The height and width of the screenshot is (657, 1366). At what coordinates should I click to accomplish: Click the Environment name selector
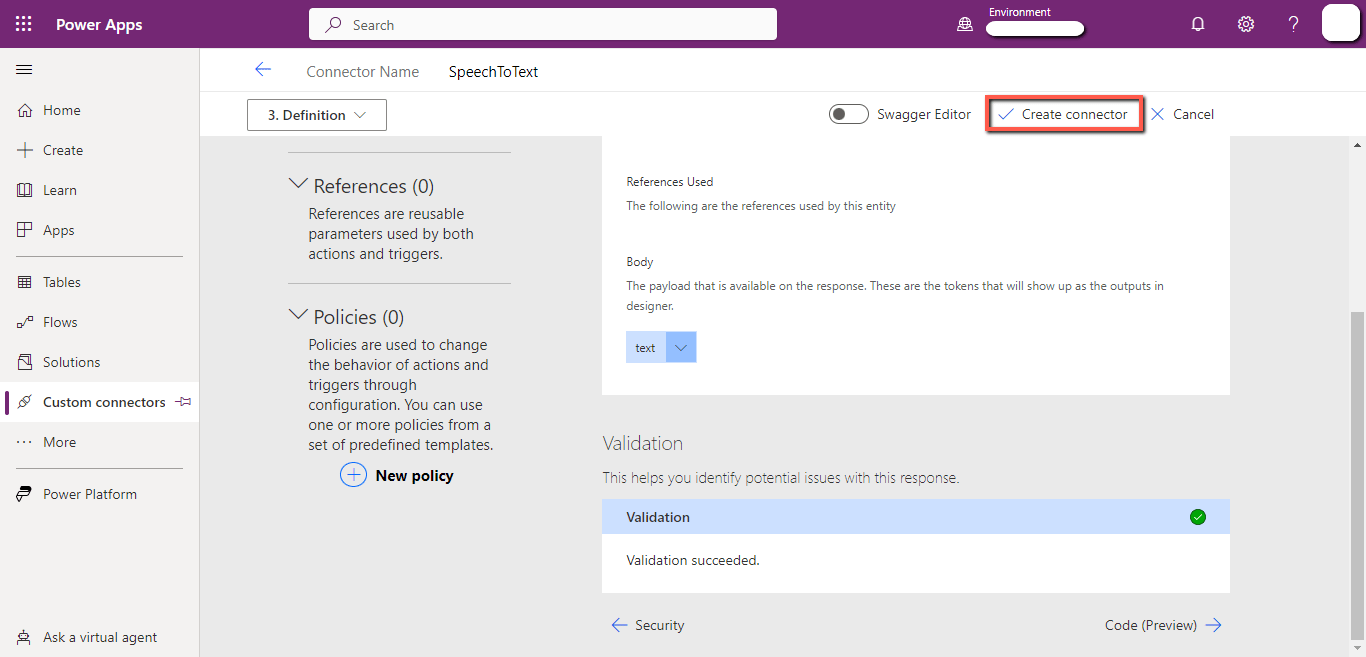tap(1035, 29)
